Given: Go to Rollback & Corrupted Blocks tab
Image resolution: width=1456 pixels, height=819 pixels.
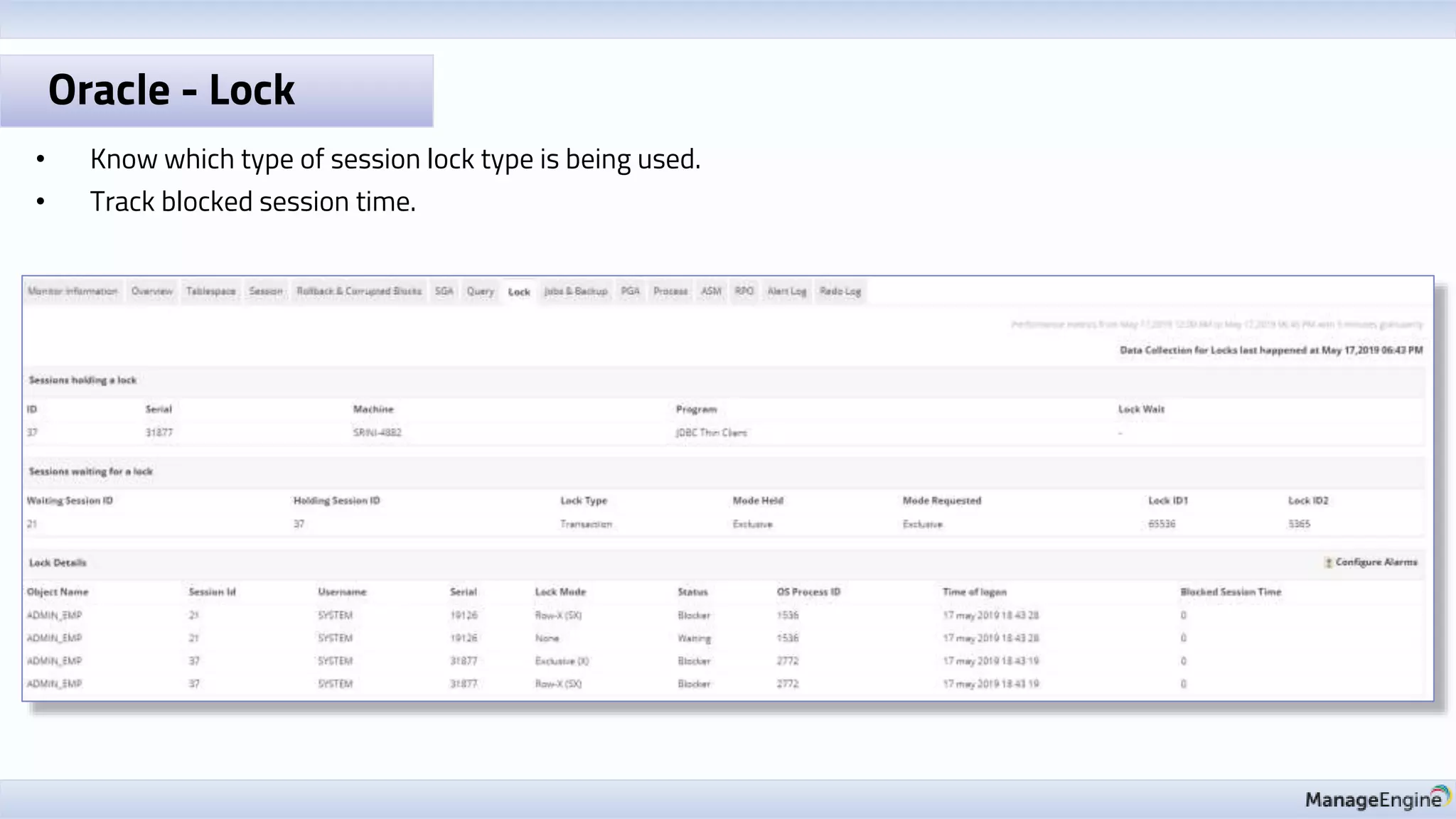Looking at the screenshot, I should click(x=358, y=291).
